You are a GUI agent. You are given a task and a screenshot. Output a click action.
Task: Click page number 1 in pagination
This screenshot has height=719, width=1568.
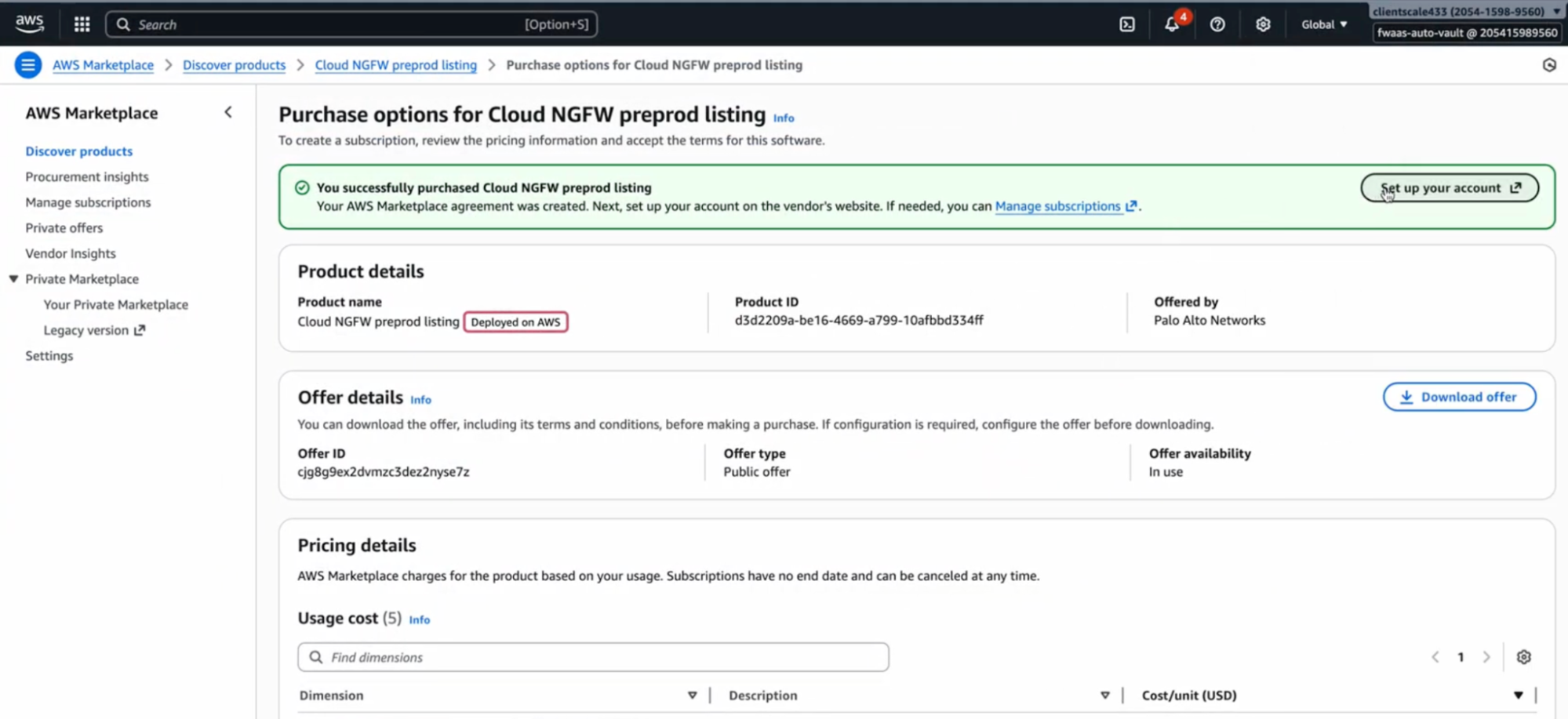click(x=1461, y=657)
